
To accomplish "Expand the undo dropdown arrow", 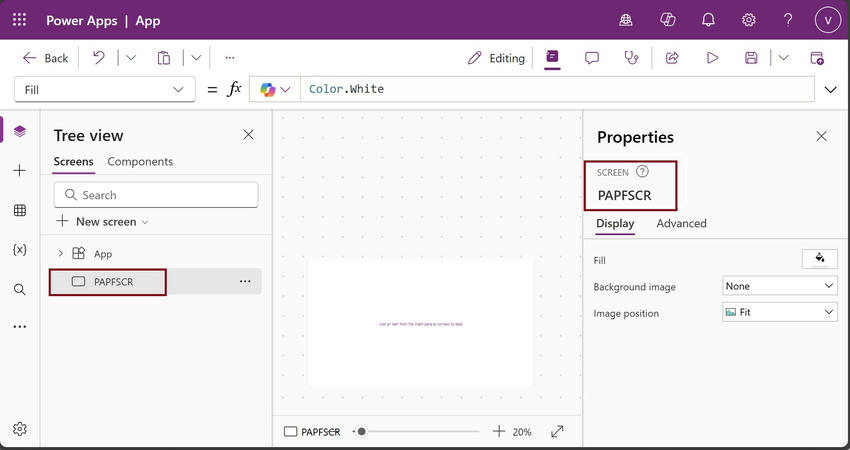I will [x=131, y=58].
